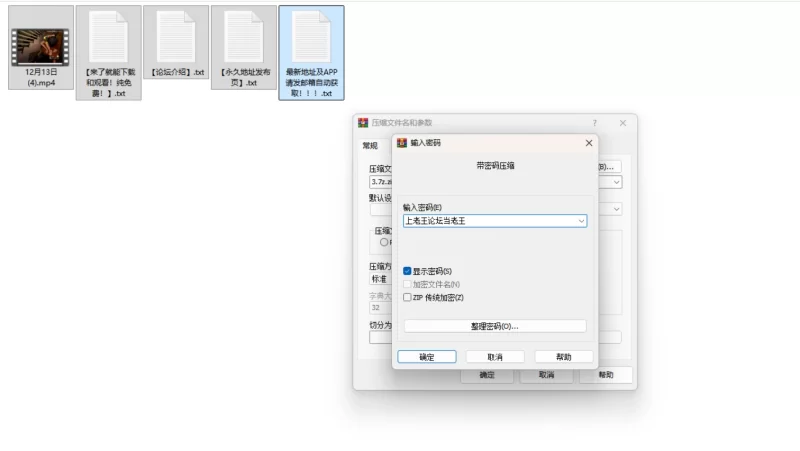Click the WinRAR icon in 输入密码 title bar

pyautogui.click(x=402, y=143)
